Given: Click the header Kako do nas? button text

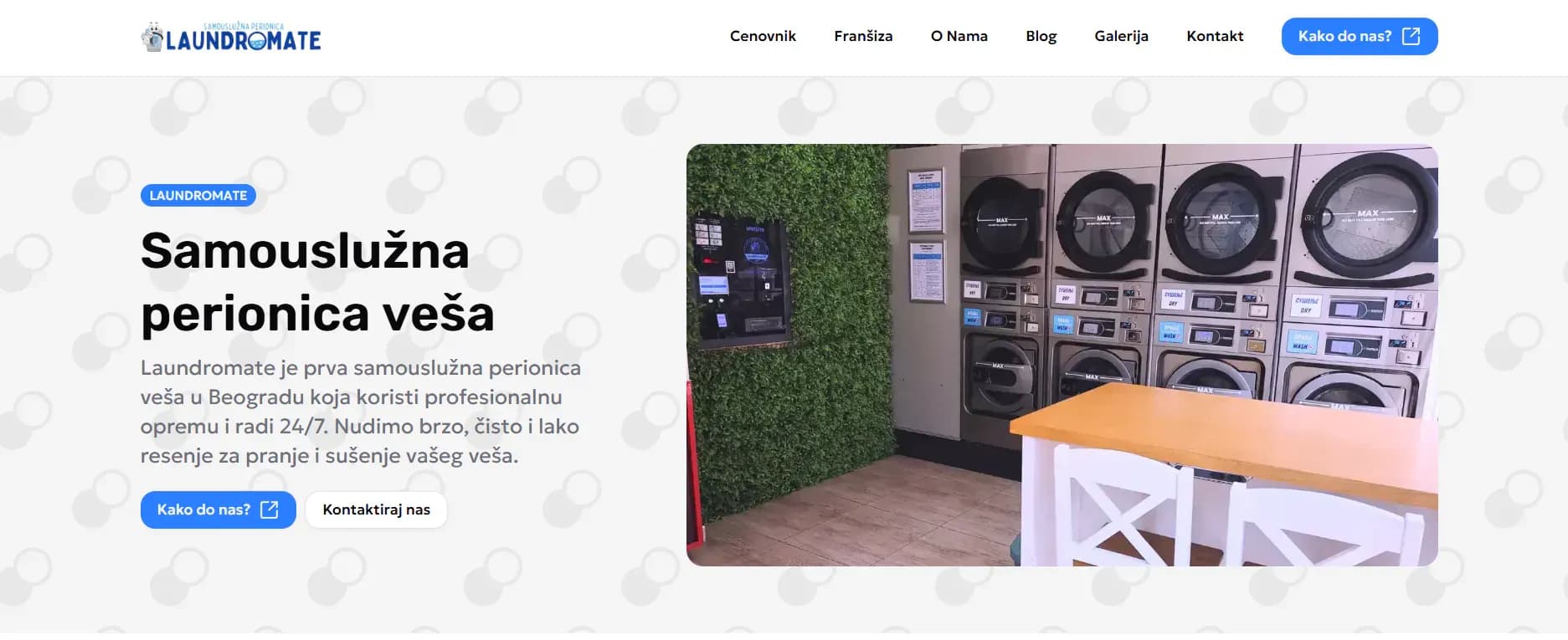Looking at the screenshot, I should click(1344, 36).
